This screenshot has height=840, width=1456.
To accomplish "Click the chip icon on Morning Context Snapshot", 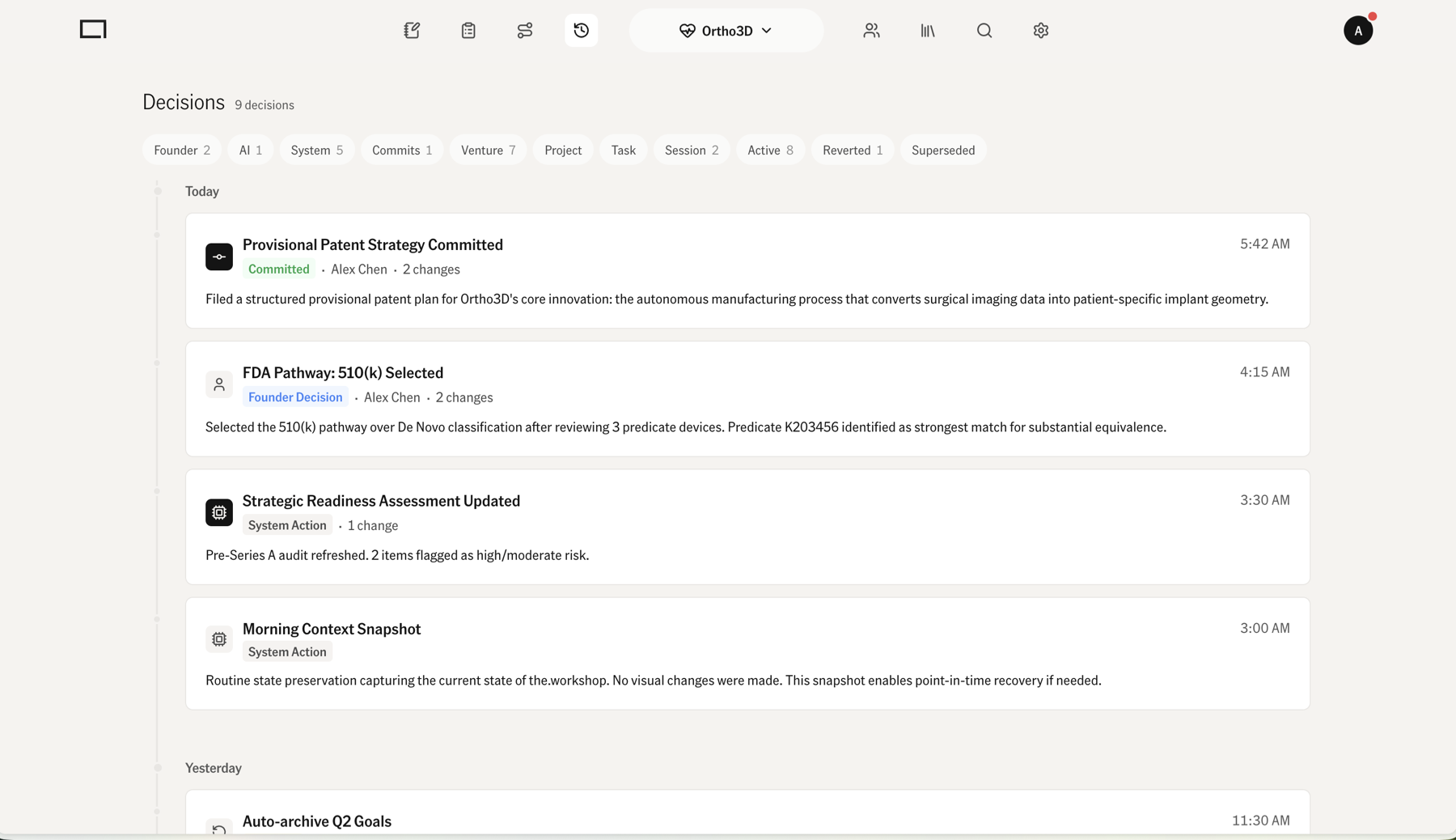I will (x=219, y=639).
